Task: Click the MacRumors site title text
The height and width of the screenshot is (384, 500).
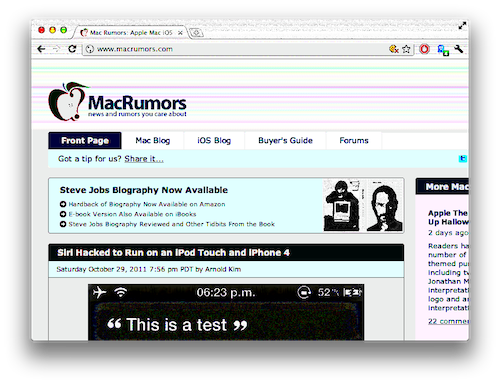Action: click(137, 103)
